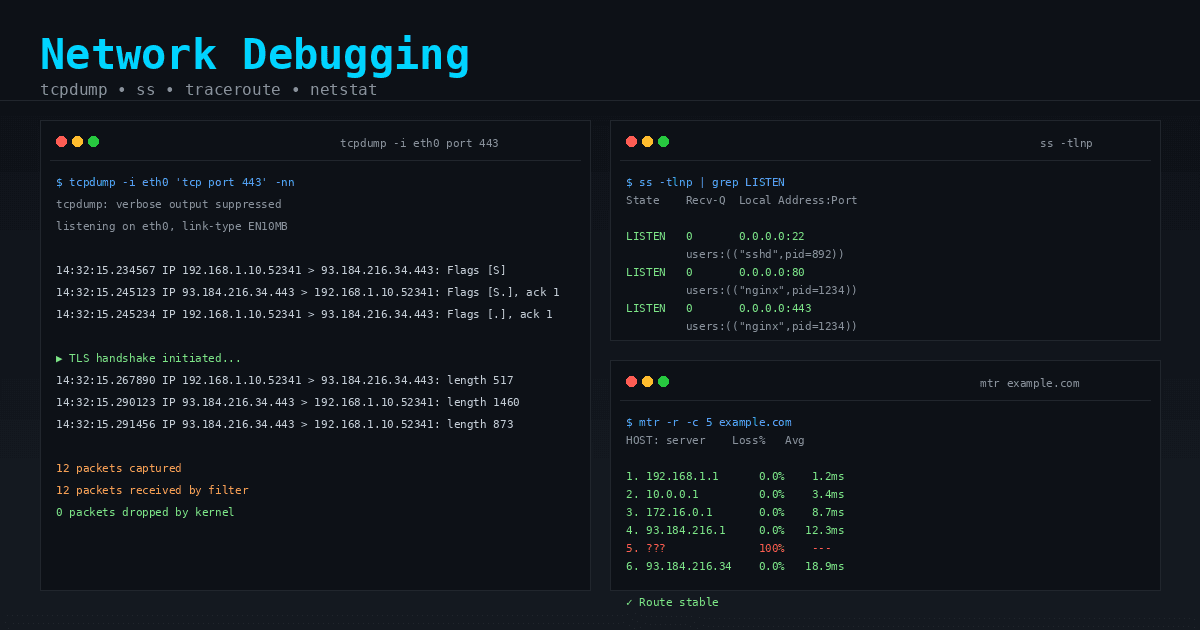The image size is (1200, 630).
Task: Click the green dot on the ss -tlnp window
Action: point(663,141)
